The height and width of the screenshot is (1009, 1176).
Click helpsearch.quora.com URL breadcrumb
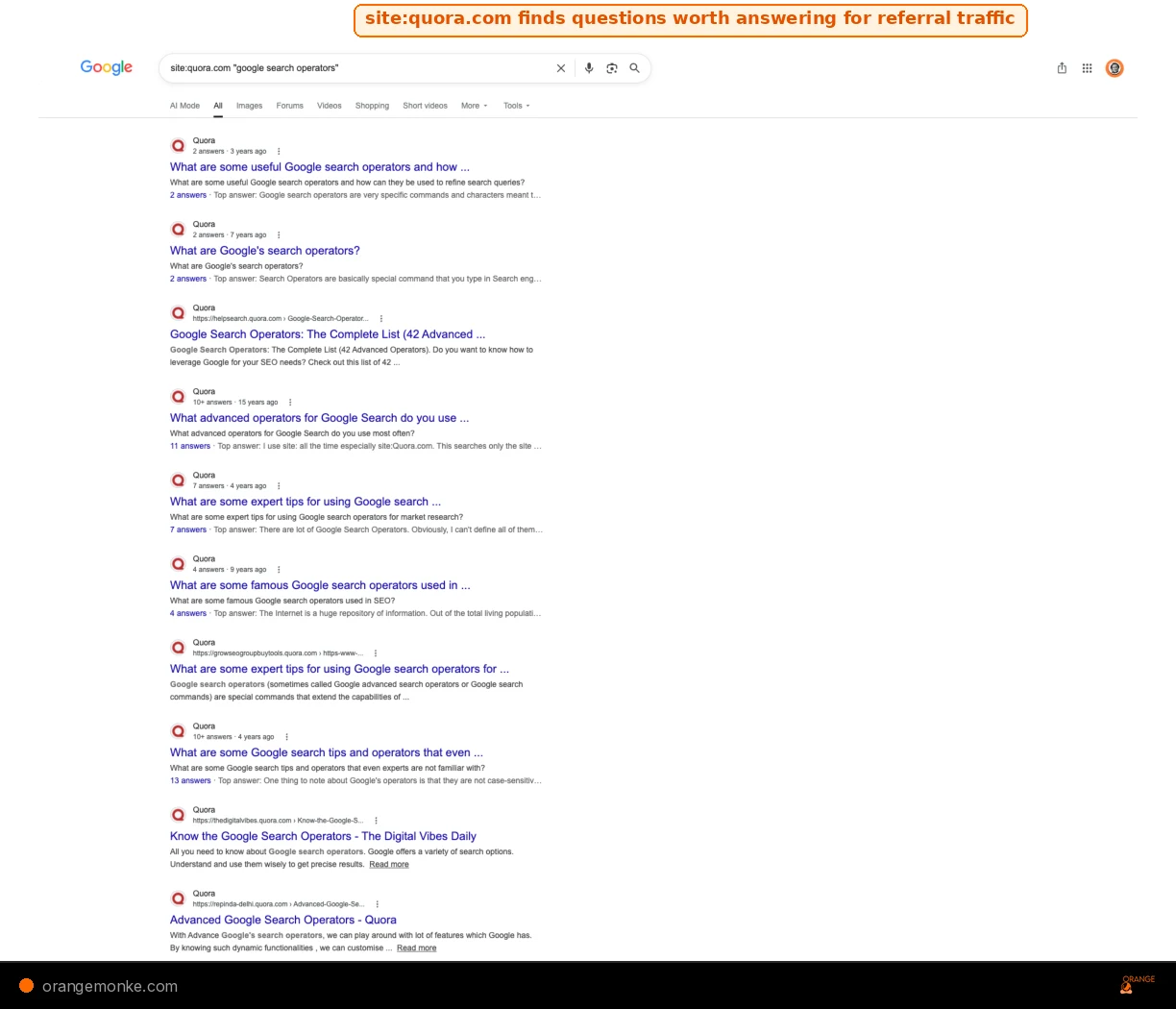(281, 318)
